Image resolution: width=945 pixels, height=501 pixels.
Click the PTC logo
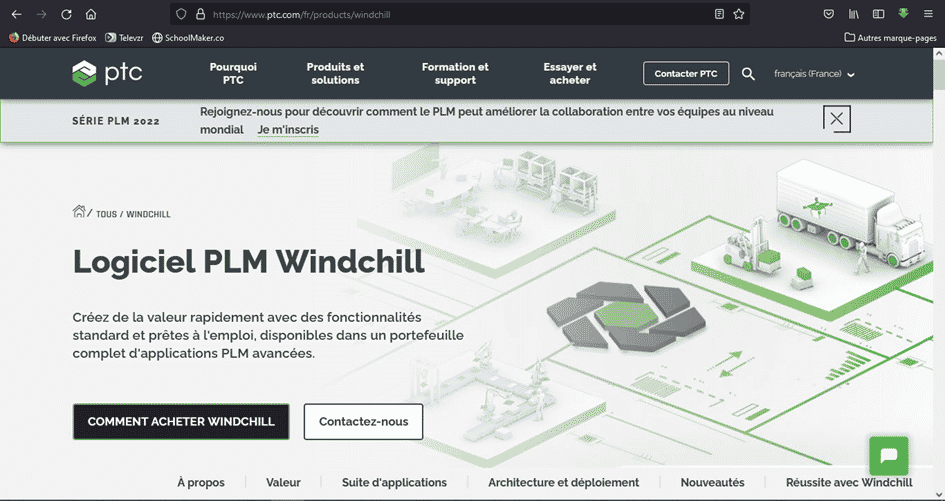point(107,73)
